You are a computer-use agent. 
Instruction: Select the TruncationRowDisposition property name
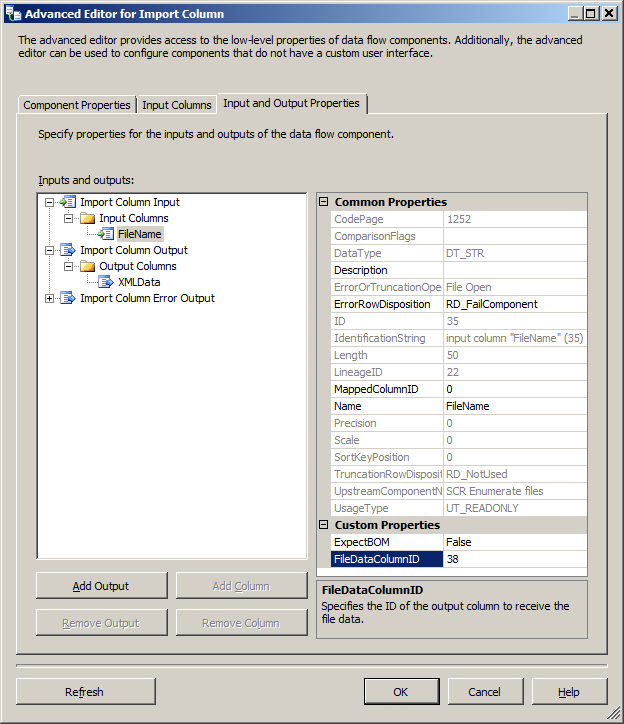(387, 474)
